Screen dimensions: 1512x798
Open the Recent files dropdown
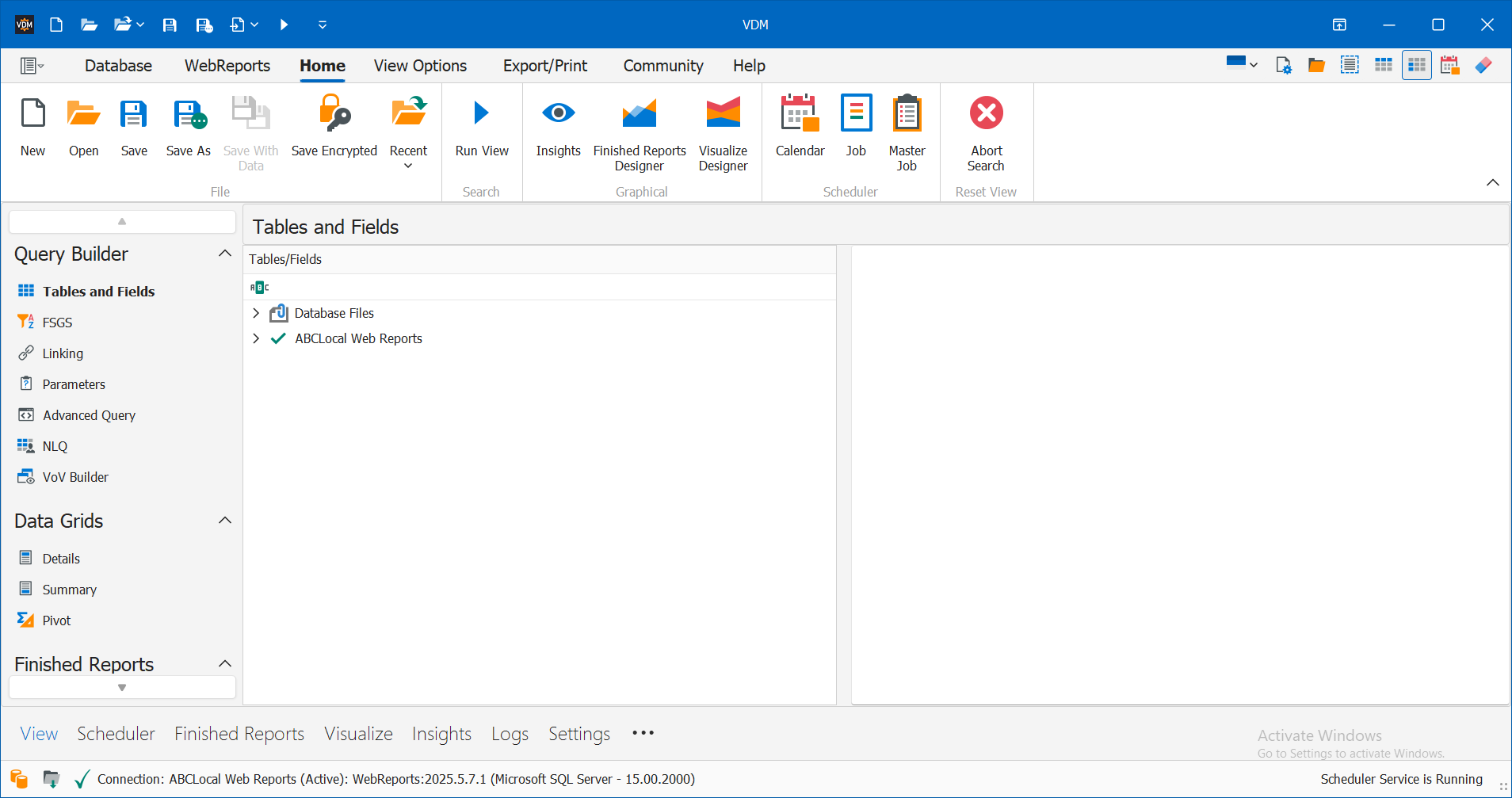(408, 165)
